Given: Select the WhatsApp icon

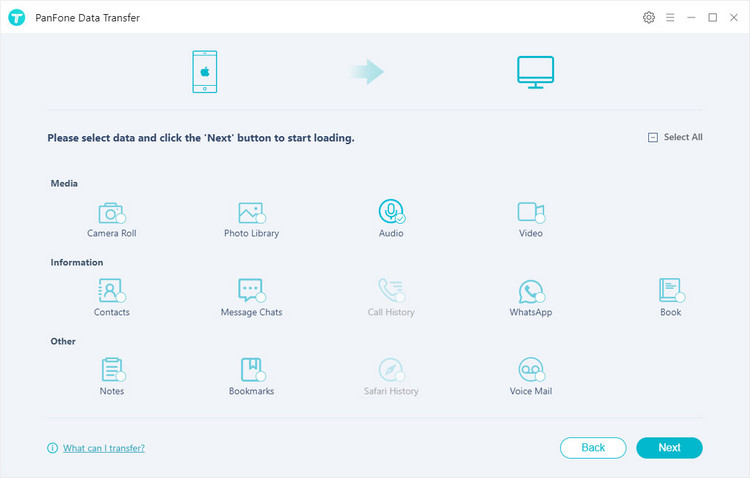Looking at the screenshot, I should tap(531, 291).
